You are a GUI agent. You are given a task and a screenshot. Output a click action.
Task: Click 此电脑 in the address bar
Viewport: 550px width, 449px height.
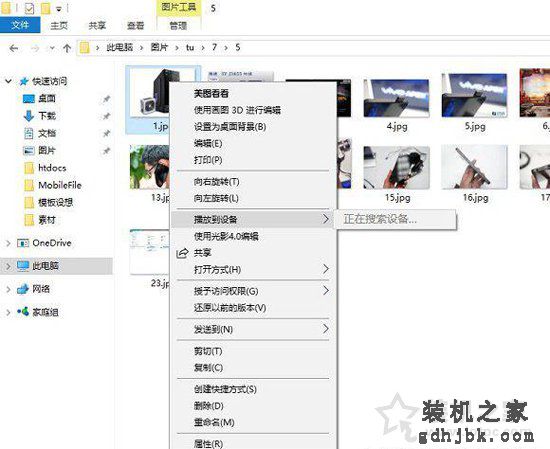point(120,47)
